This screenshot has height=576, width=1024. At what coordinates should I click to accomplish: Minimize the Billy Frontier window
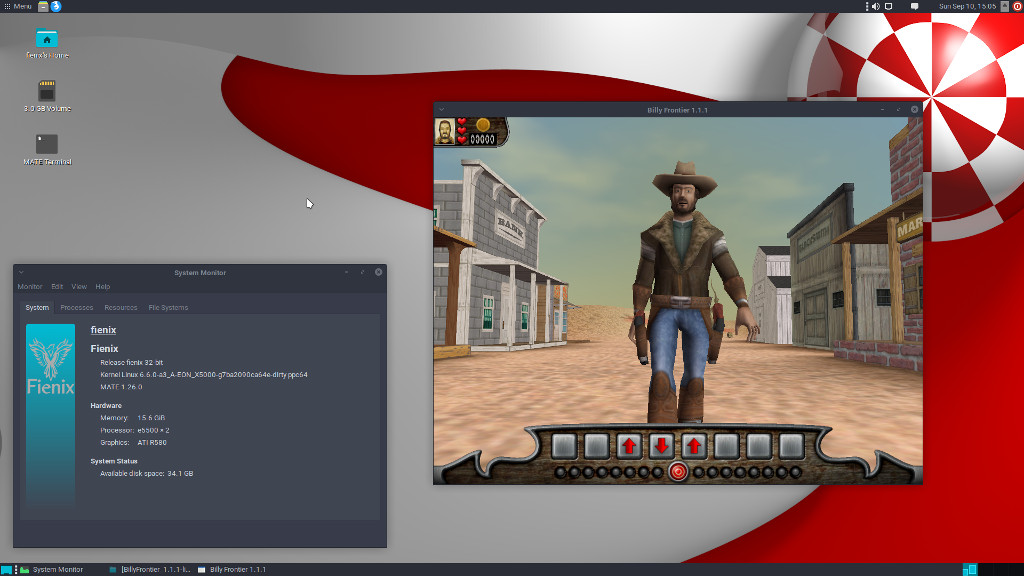(882, 110)
